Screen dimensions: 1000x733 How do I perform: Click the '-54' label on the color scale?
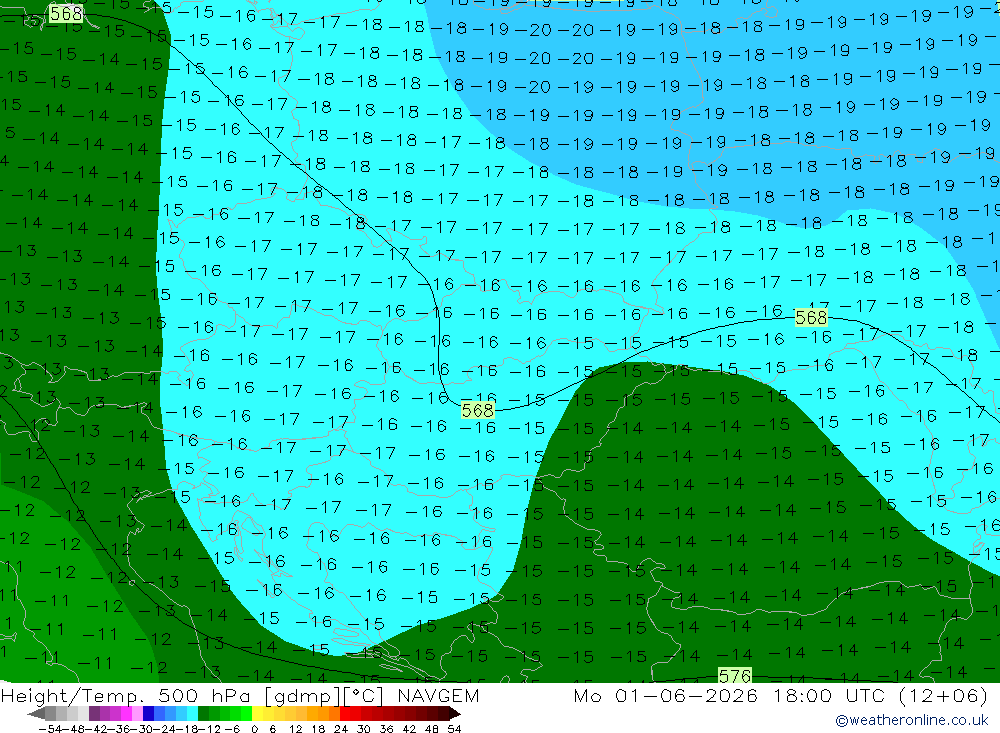pos(50,729)
